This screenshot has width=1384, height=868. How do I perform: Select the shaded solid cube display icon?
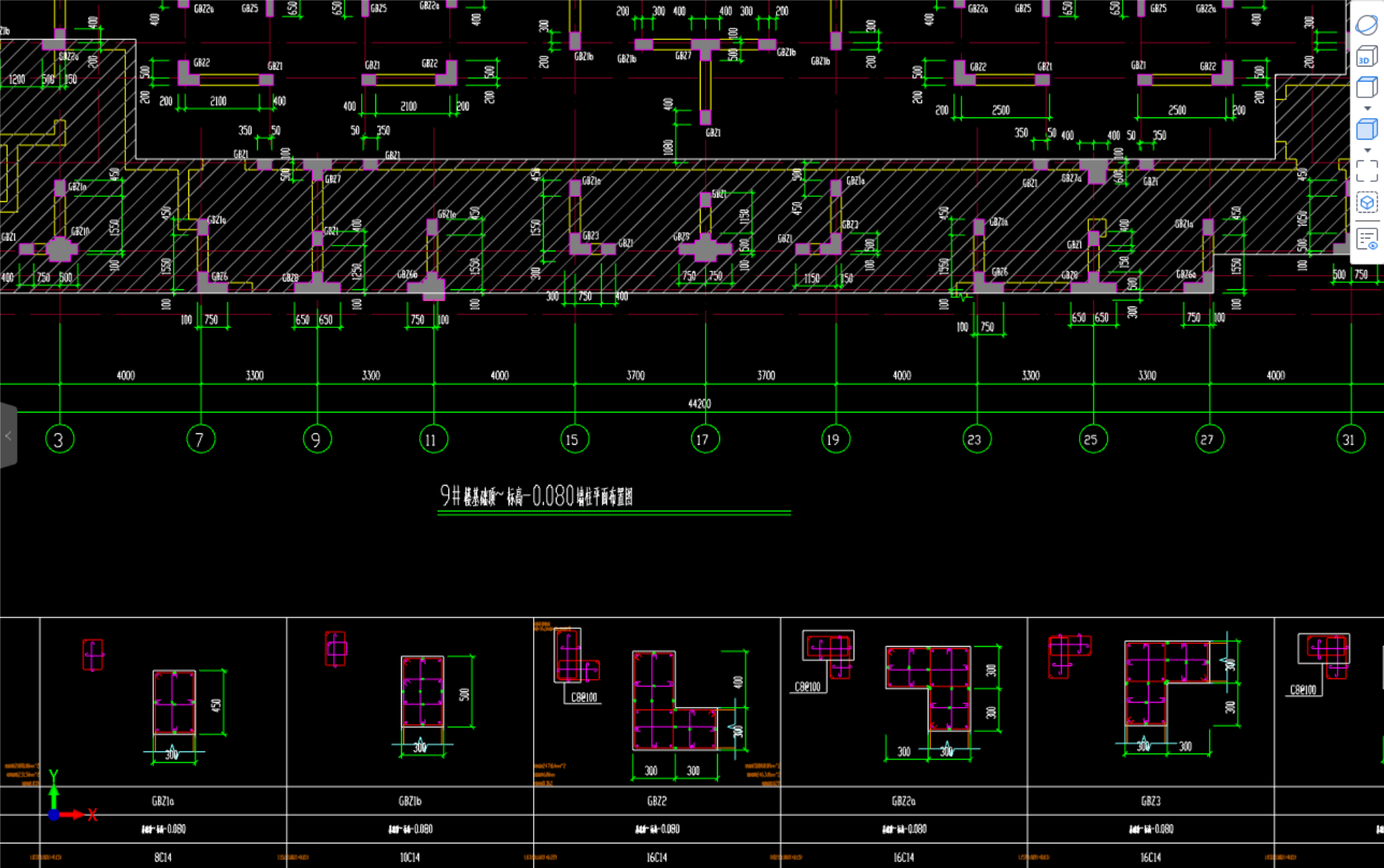pyautogui.click(x=1366, y=130)
